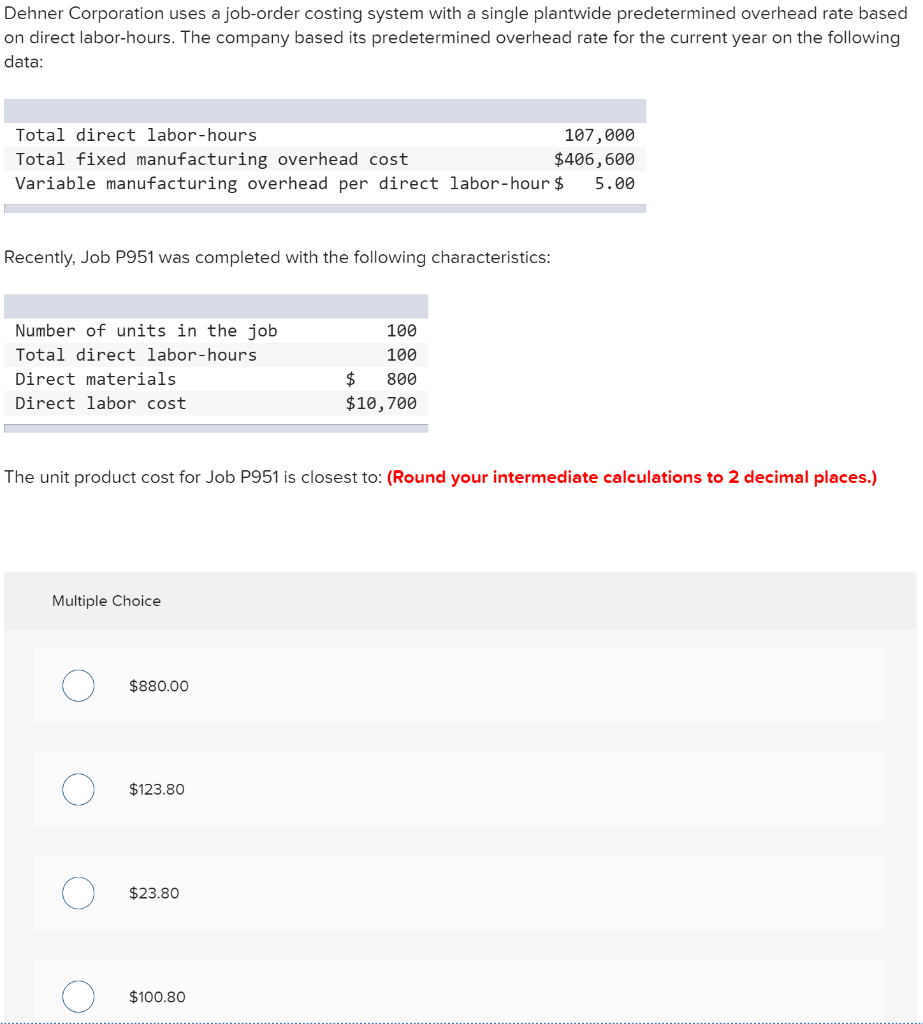Click the $123.80 answer label text
Viewport: 923px width, 1024px height.
pos(157,789)
